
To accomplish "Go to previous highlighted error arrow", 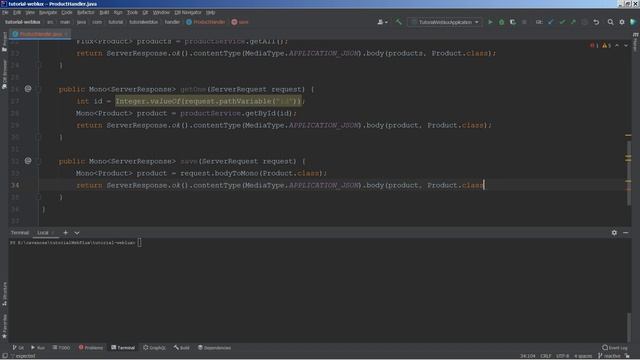I will click(617, 45).
